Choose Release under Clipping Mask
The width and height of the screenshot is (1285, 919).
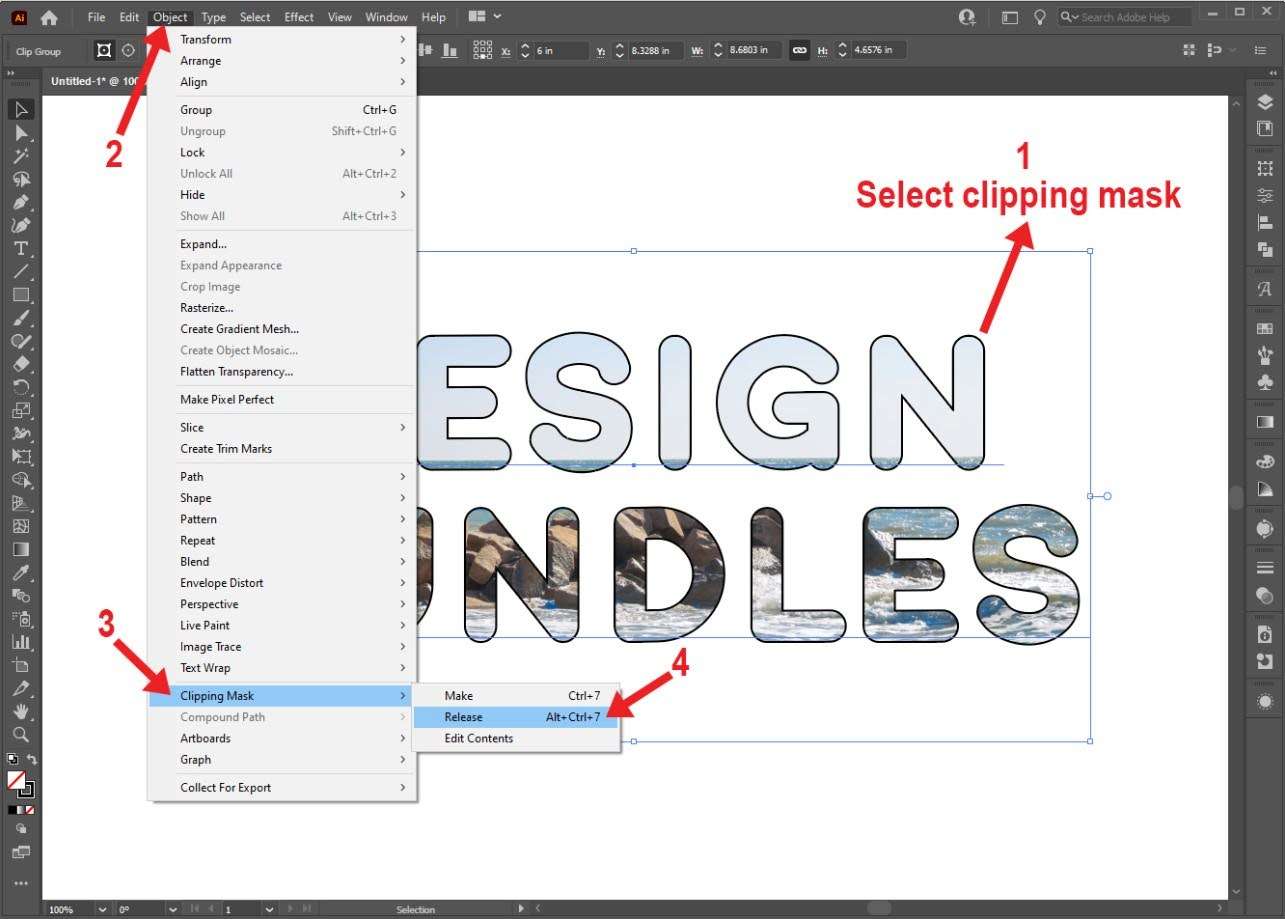[517, 717]
